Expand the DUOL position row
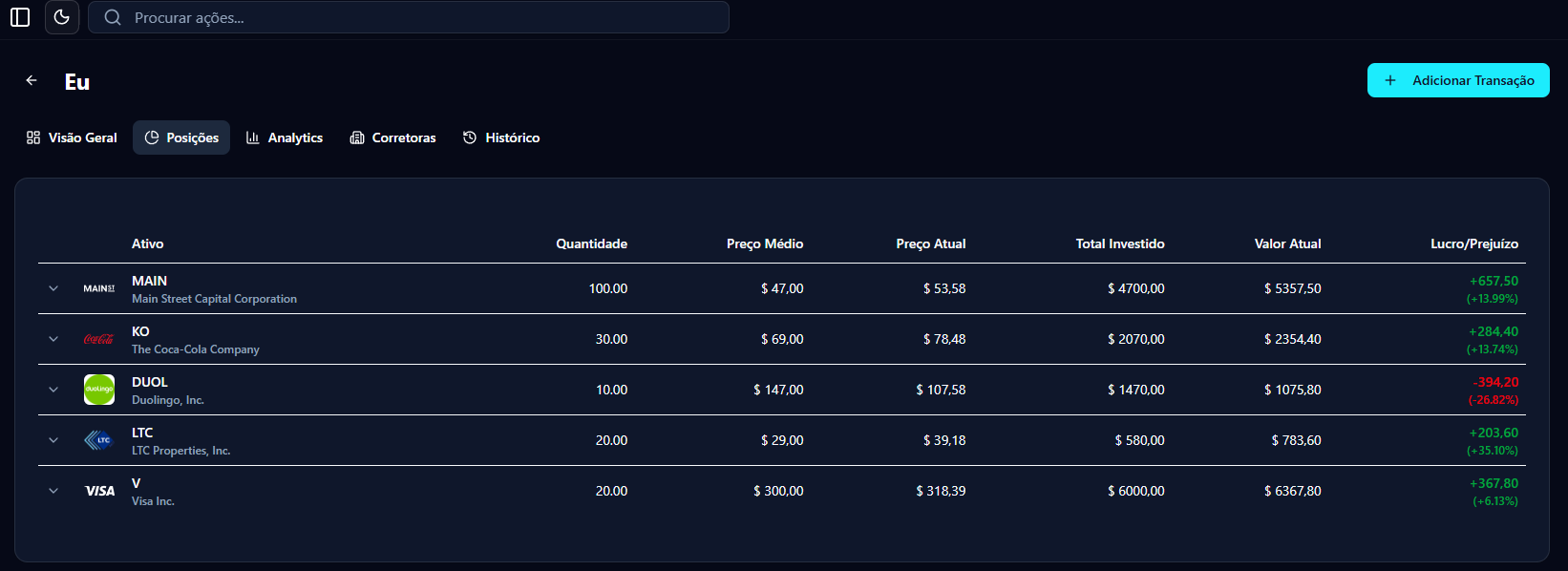The image size is (1568, 571). [53, 390]
